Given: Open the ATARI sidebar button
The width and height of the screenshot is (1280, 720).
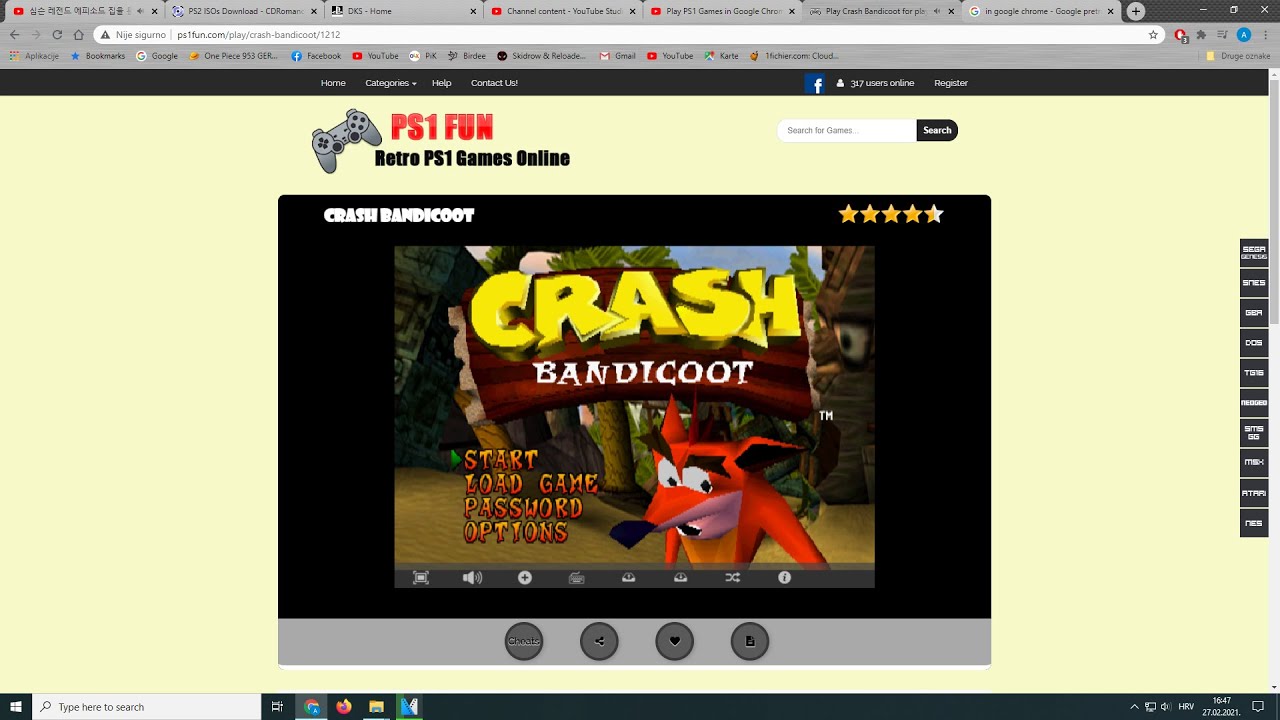Looking at the screenshot, I should click(1254, 492).
